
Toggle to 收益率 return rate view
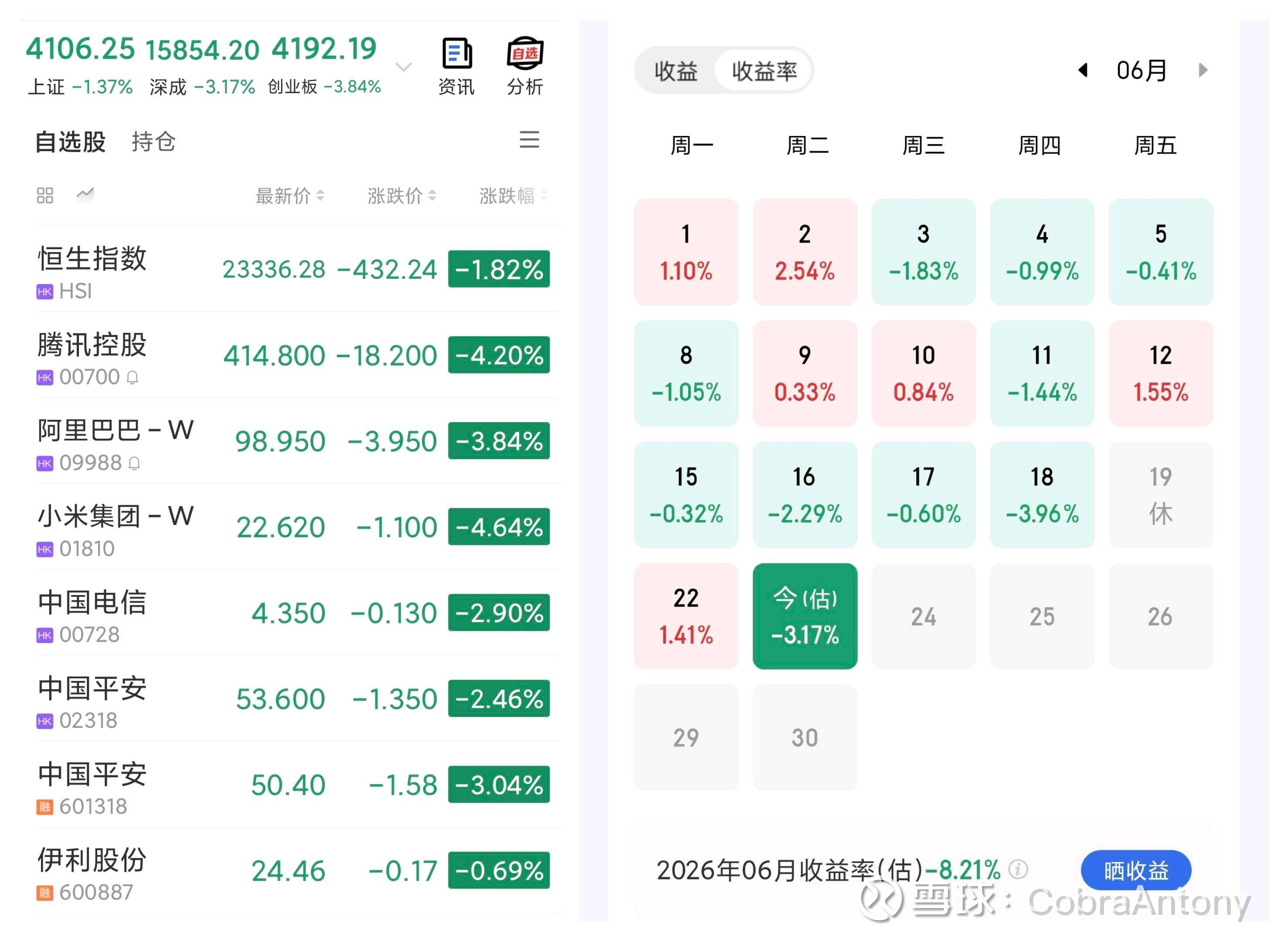click(x=764, y=71)
